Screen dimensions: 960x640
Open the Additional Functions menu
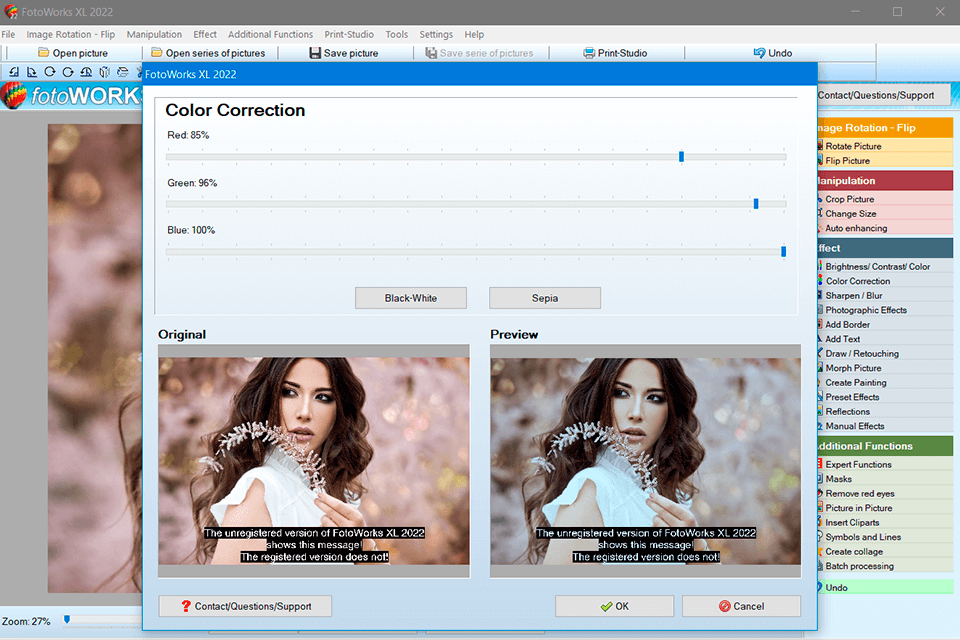[271, 34]
